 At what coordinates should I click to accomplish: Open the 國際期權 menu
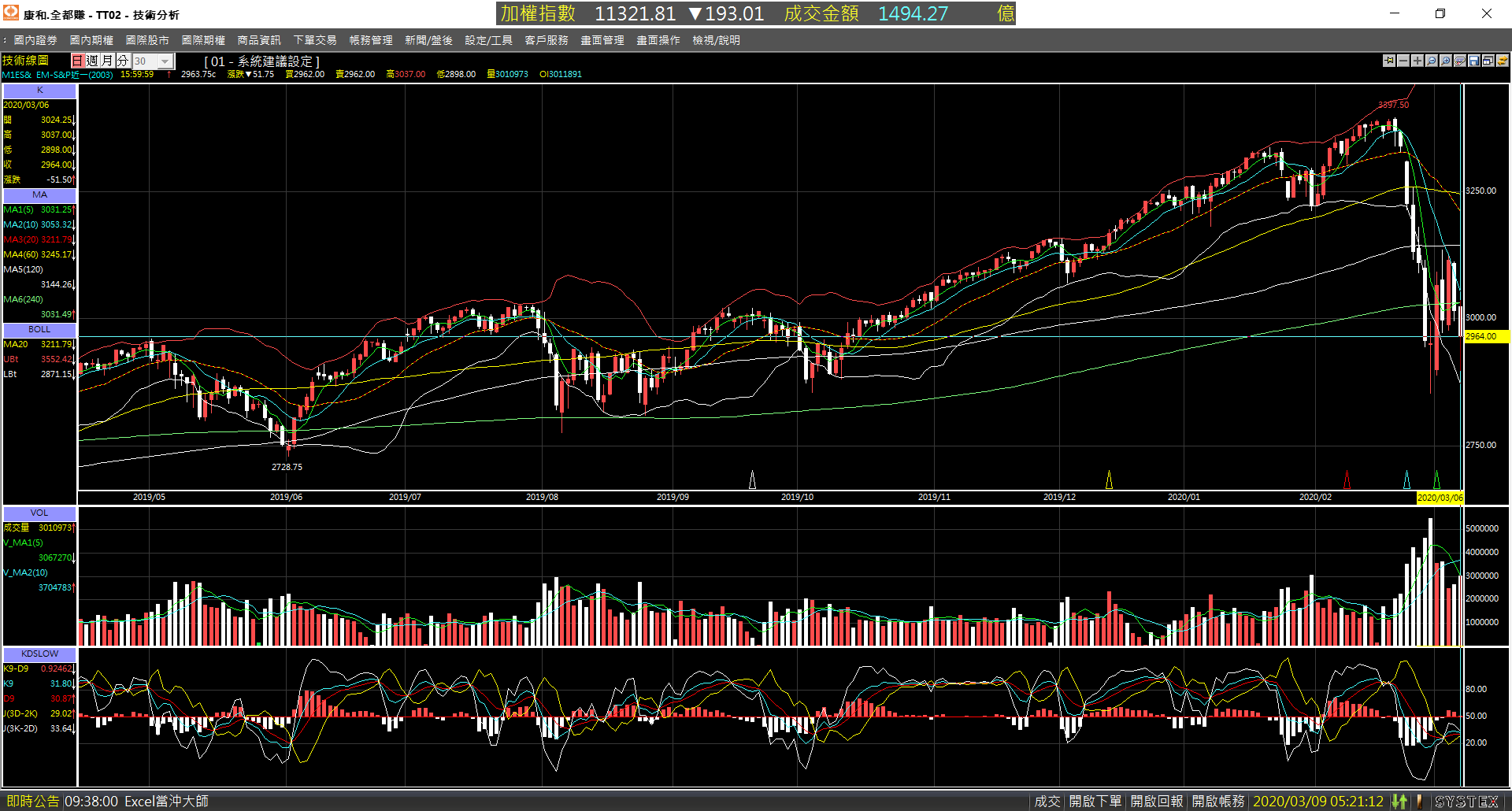203,40
